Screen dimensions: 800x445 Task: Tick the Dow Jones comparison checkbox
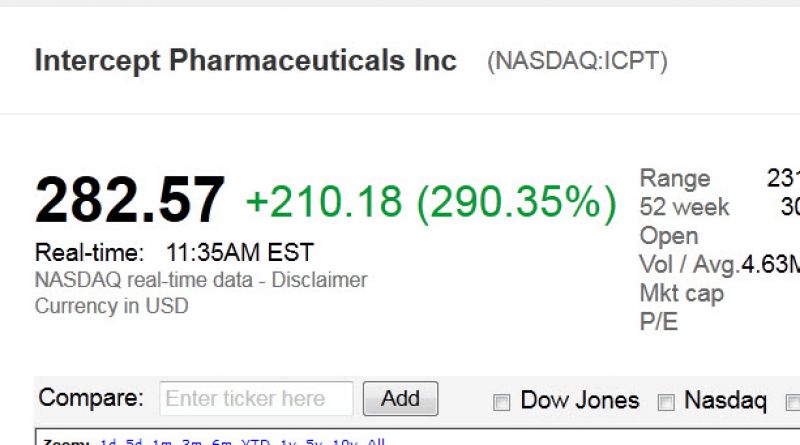[x=502, y=402]
